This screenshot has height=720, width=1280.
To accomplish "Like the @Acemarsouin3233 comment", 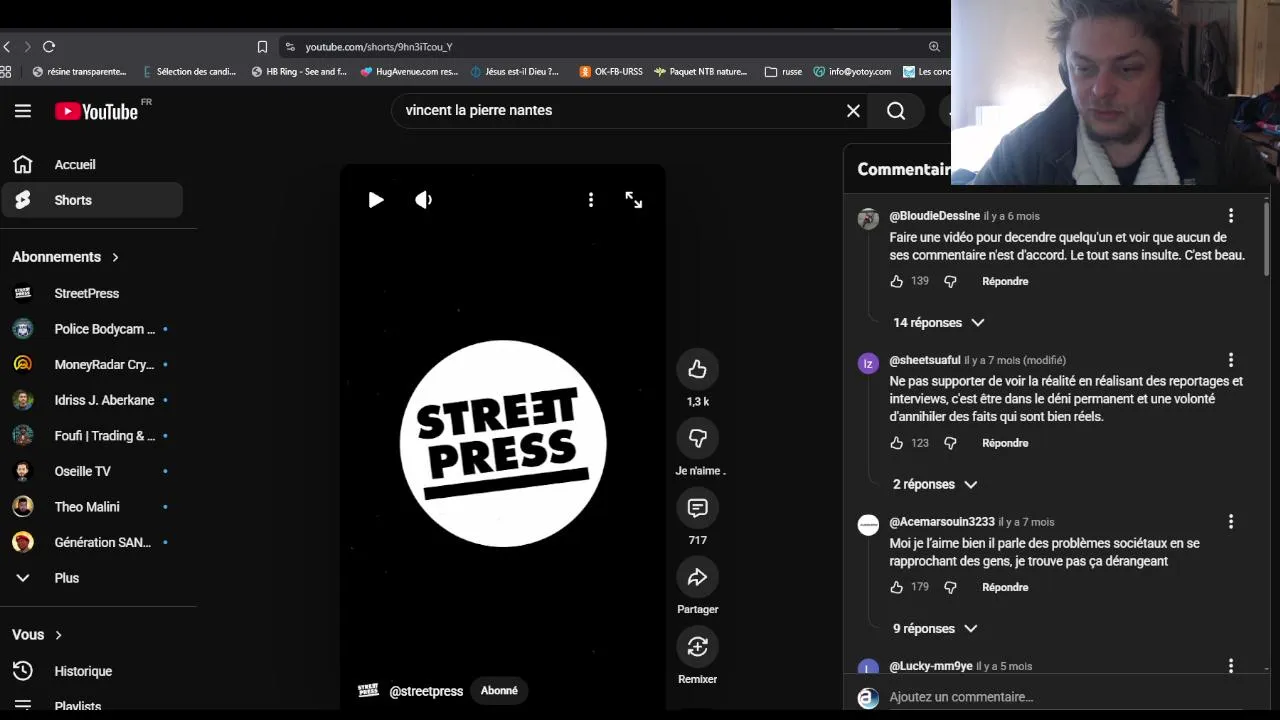I will tap(896, 588).
